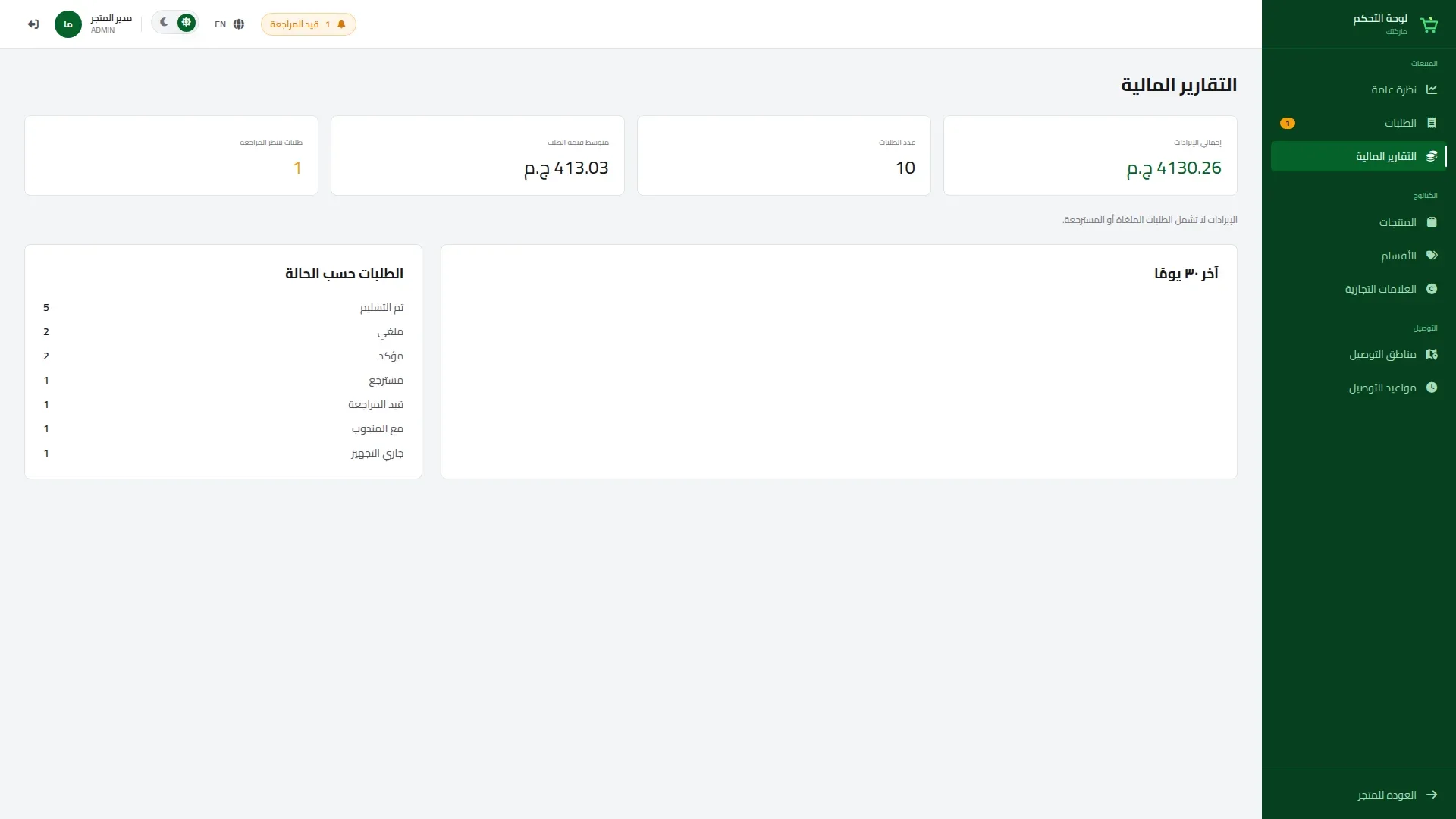The width and height of the screenshot is (1456, 819).
Task: Click the orange orders count badge in sidebar
Action: coord(1288,123)
